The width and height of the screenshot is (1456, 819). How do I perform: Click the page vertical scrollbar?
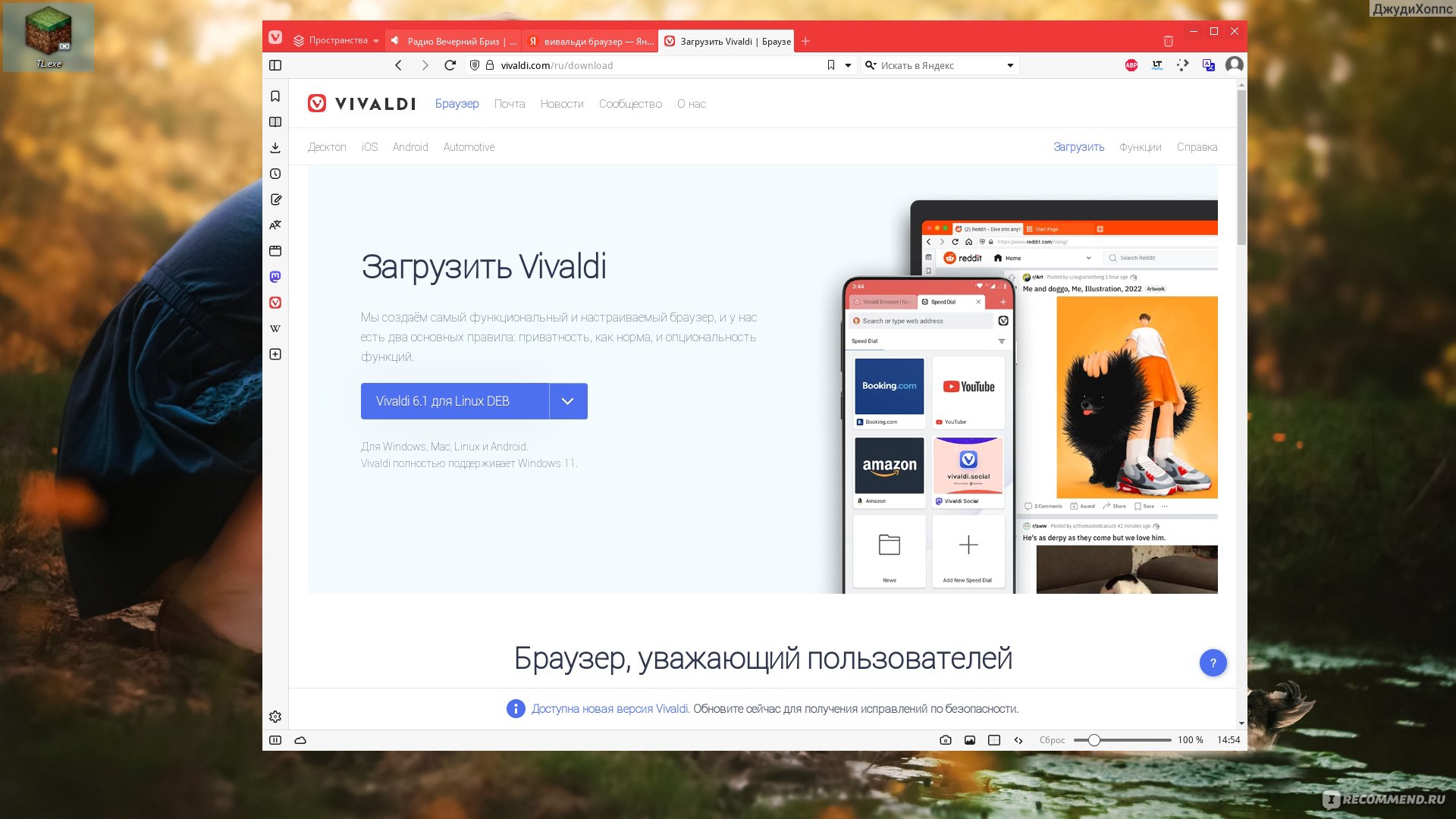pos(1241,167)
